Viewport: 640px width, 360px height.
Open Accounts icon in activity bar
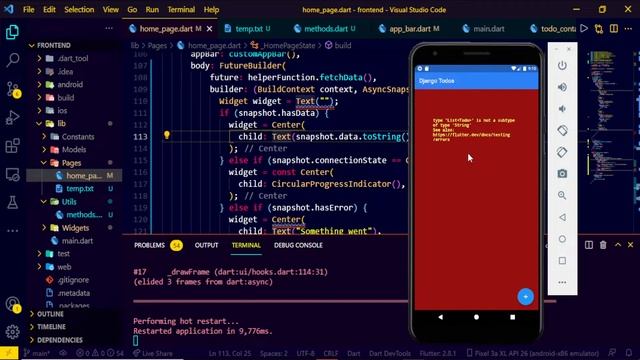tap(12, 304)
